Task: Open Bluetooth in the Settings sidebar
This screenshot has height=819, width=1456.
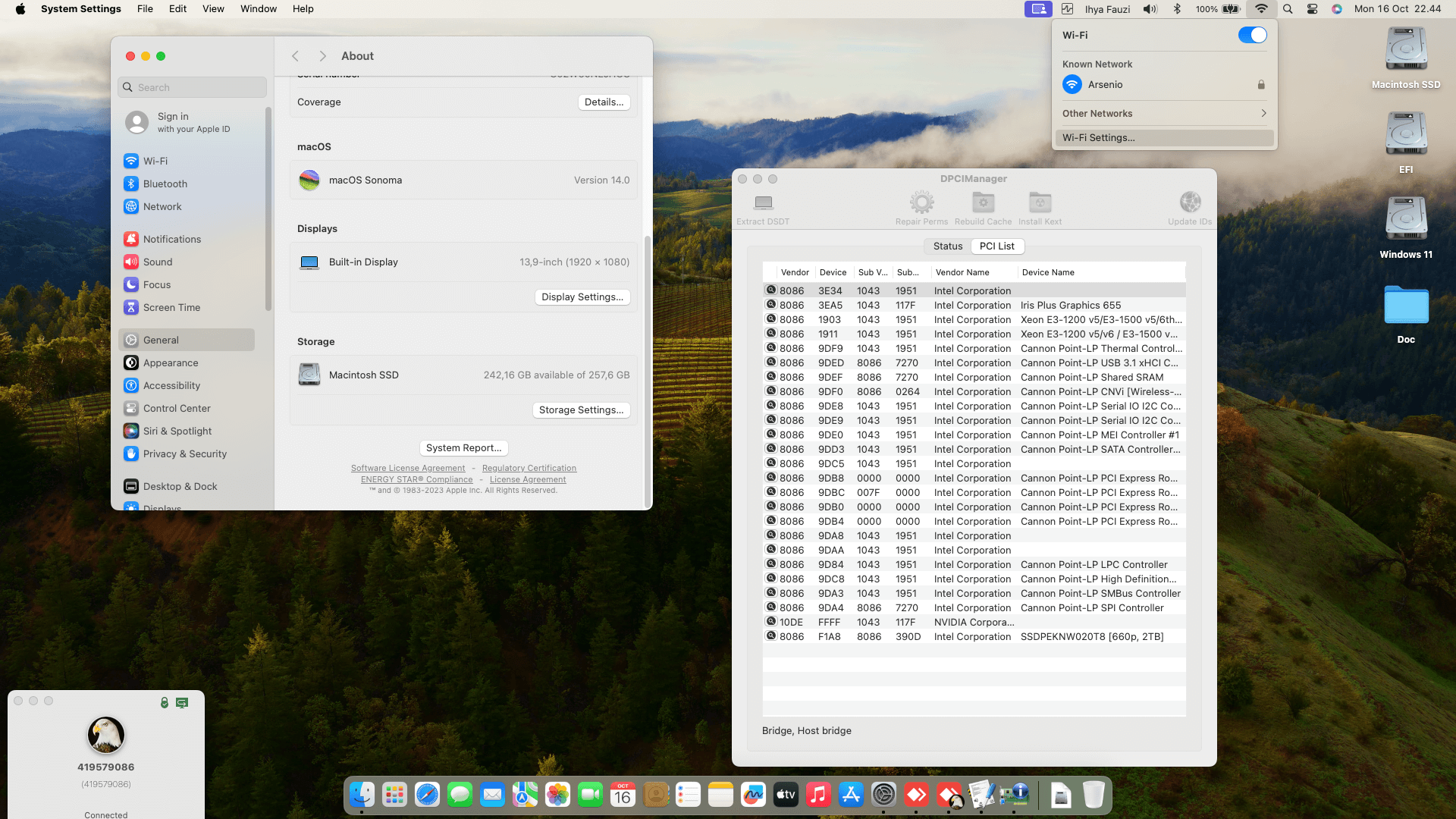Action: tap(187, 184)
